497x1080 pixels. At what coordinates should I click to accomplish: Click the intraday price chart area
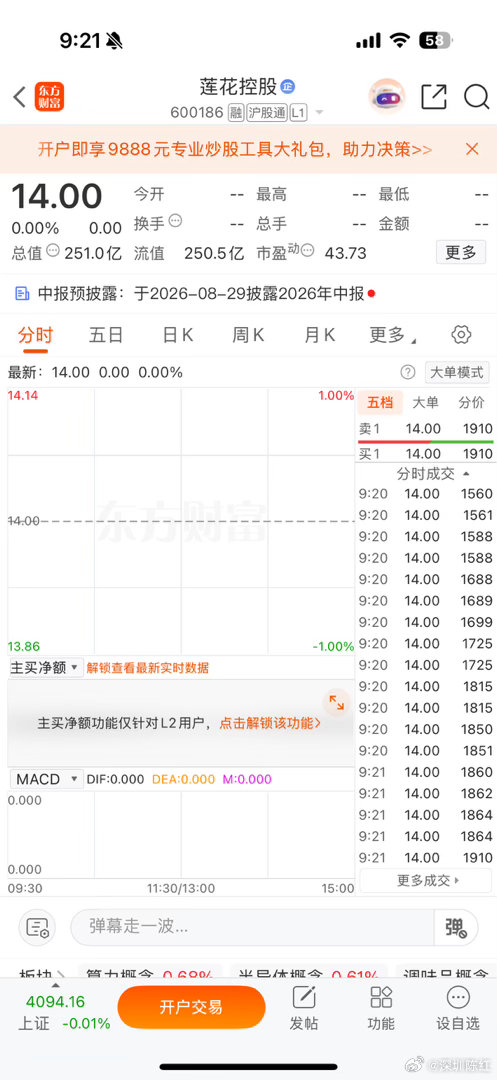[181, 521]
